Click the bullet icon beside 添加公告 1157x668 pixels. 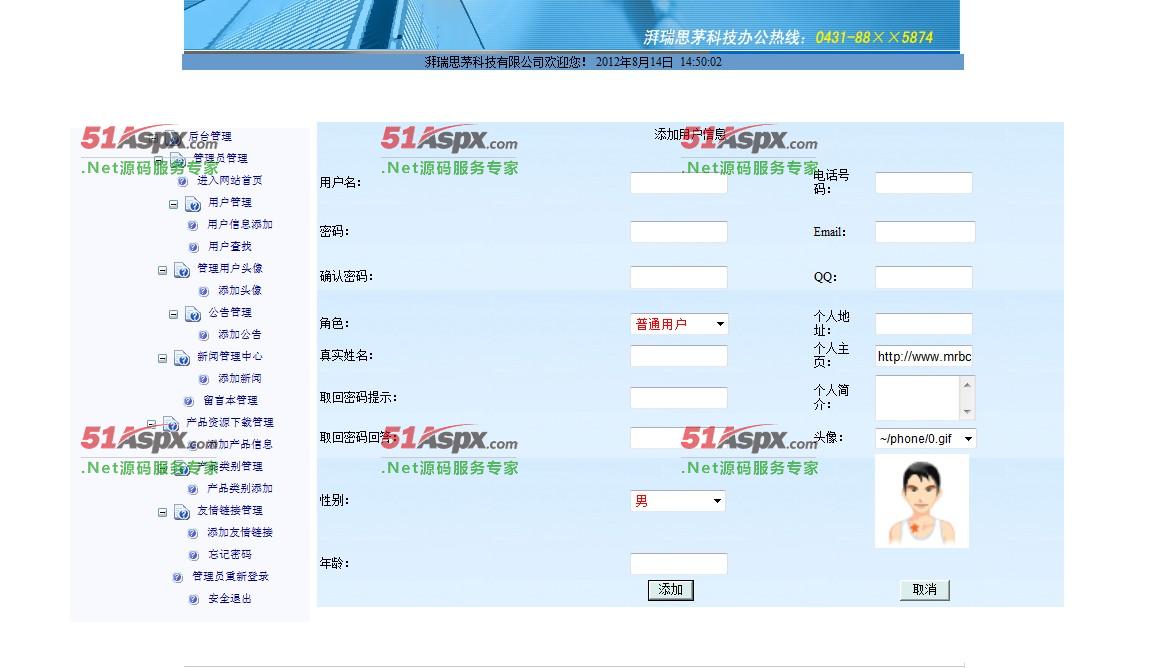[204, 336]
